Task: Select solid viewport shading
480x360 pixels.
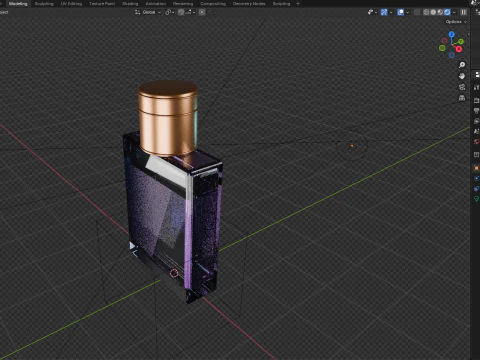Action: [x=433, y=12]
